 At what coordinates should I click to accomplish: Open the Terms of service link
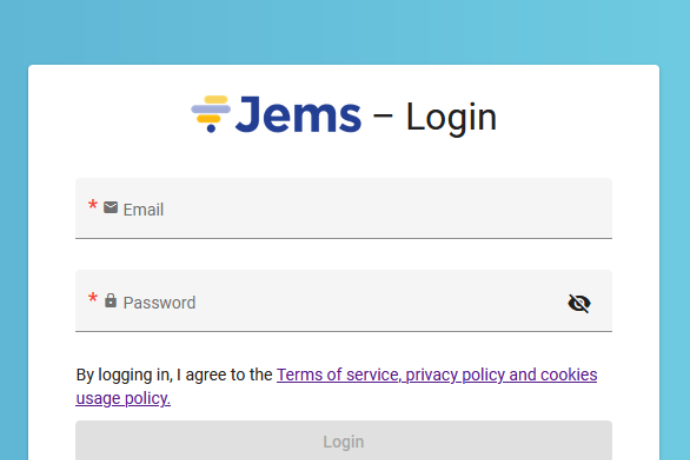(x=338, y=375)
